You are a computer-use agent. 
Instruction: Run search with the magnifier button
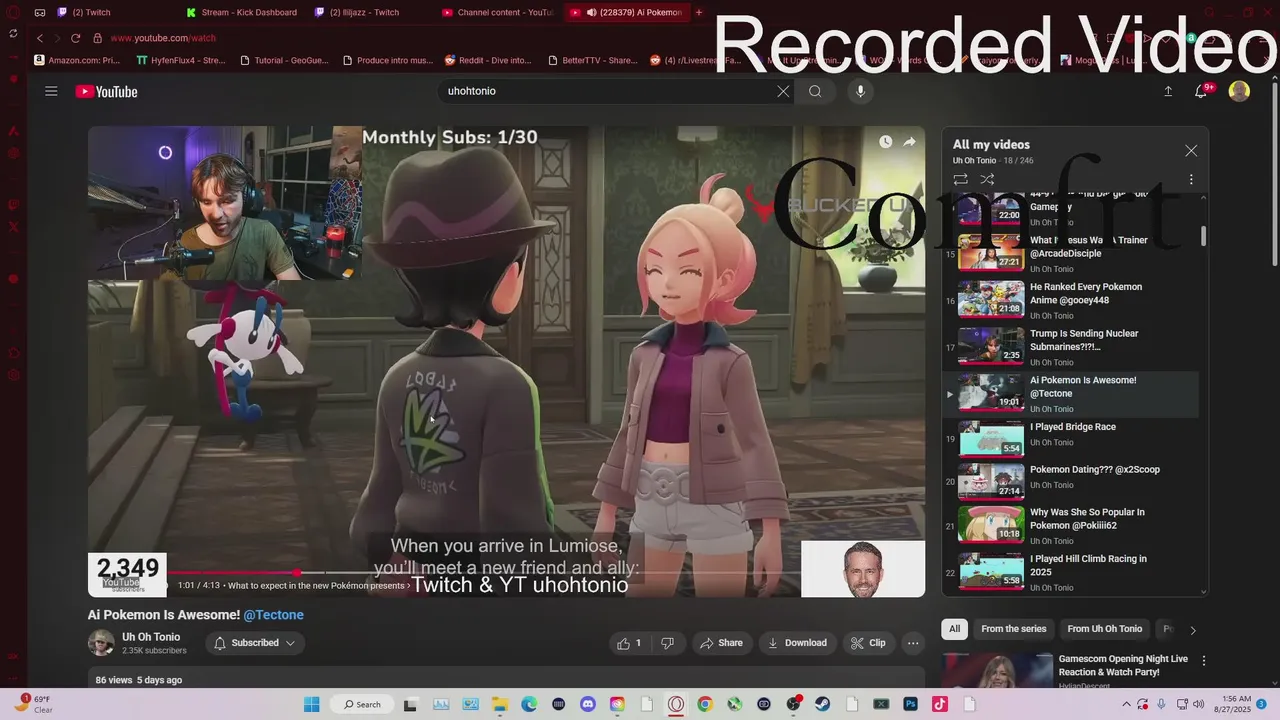(815, 91)
